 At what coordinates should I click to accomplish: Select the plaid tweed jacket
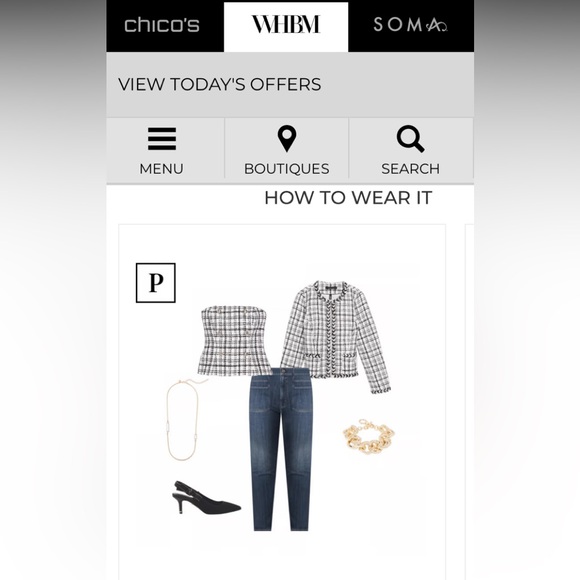click(335, 337)
